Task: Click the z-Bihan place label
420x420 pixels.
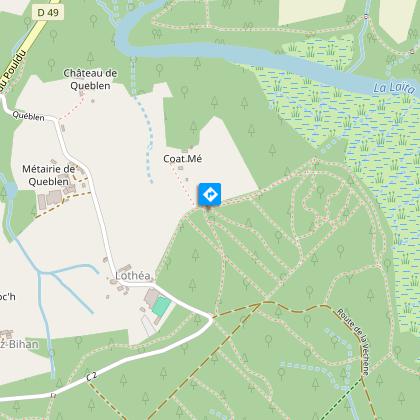Action: click(19, 344)
